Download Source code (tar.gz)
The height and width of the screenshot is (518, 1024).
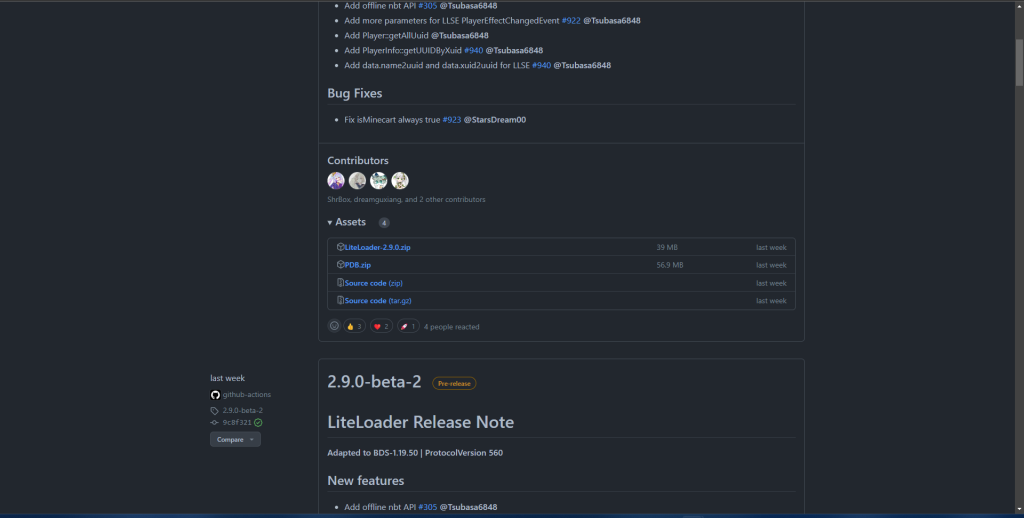(x=378, y=300)
